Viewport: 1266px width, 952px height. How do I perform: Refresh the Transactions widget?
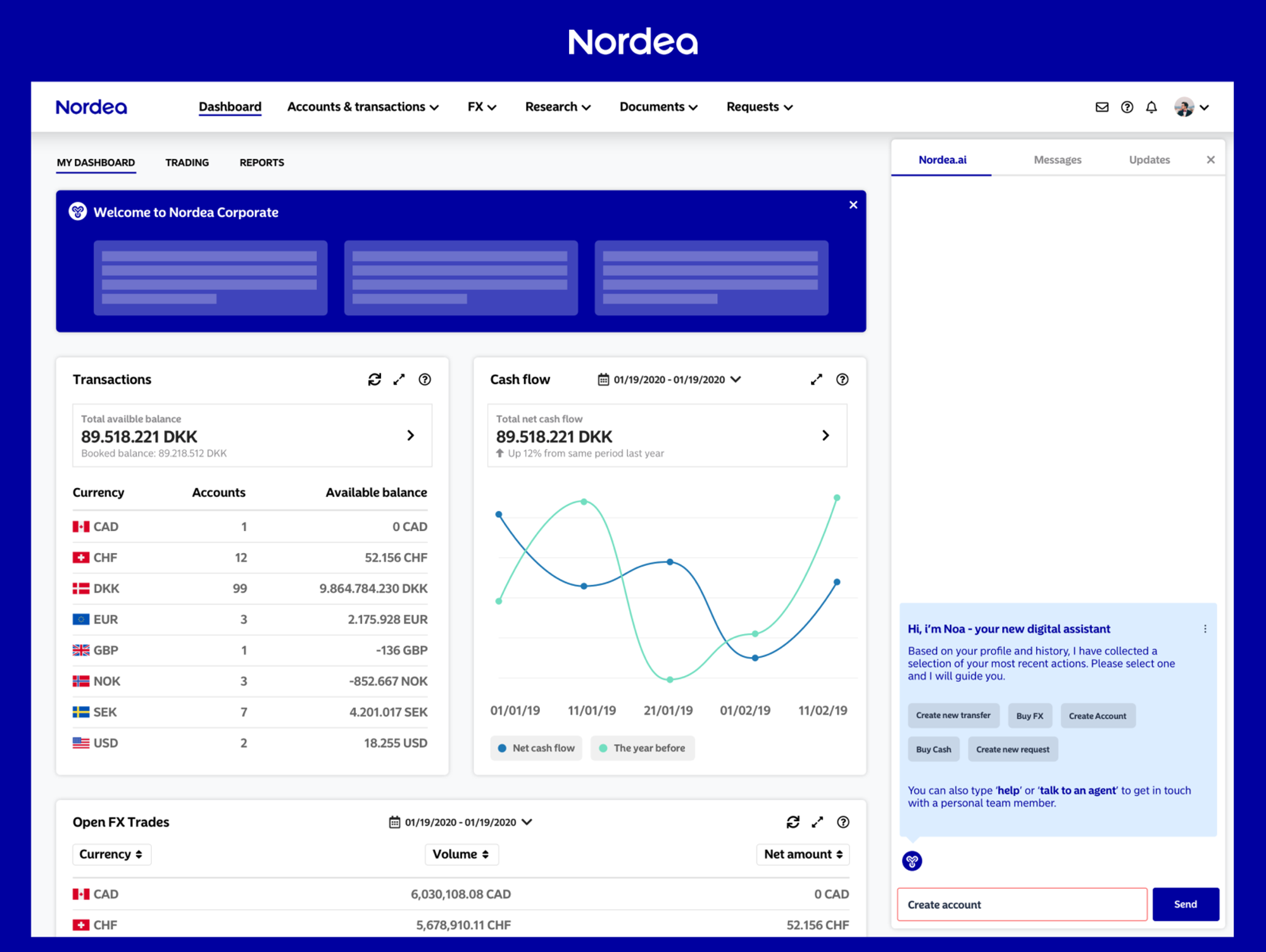[375, 379]
